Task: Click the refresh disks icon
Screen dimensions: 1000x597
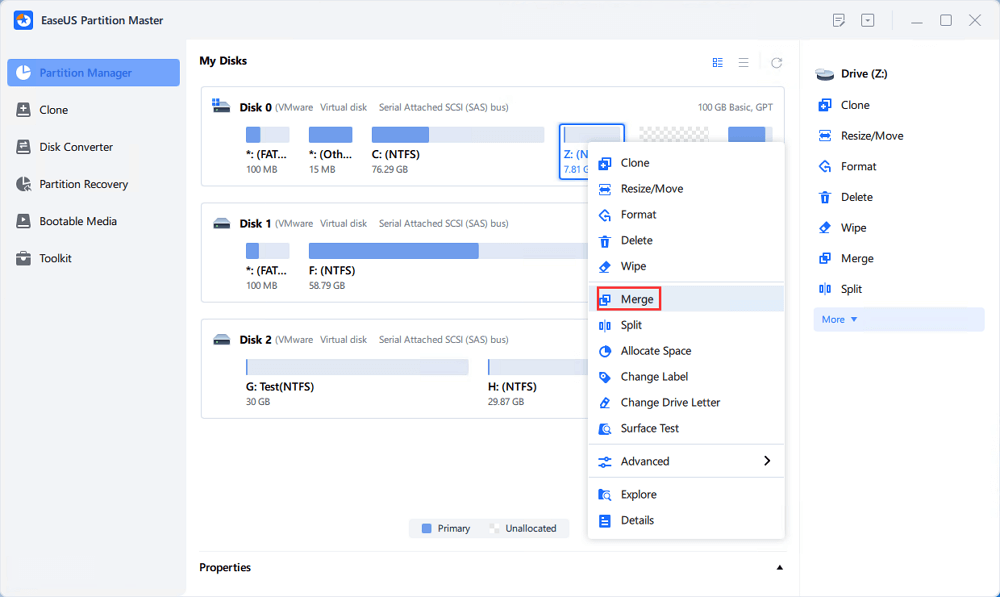Action: tap(776, 62)
